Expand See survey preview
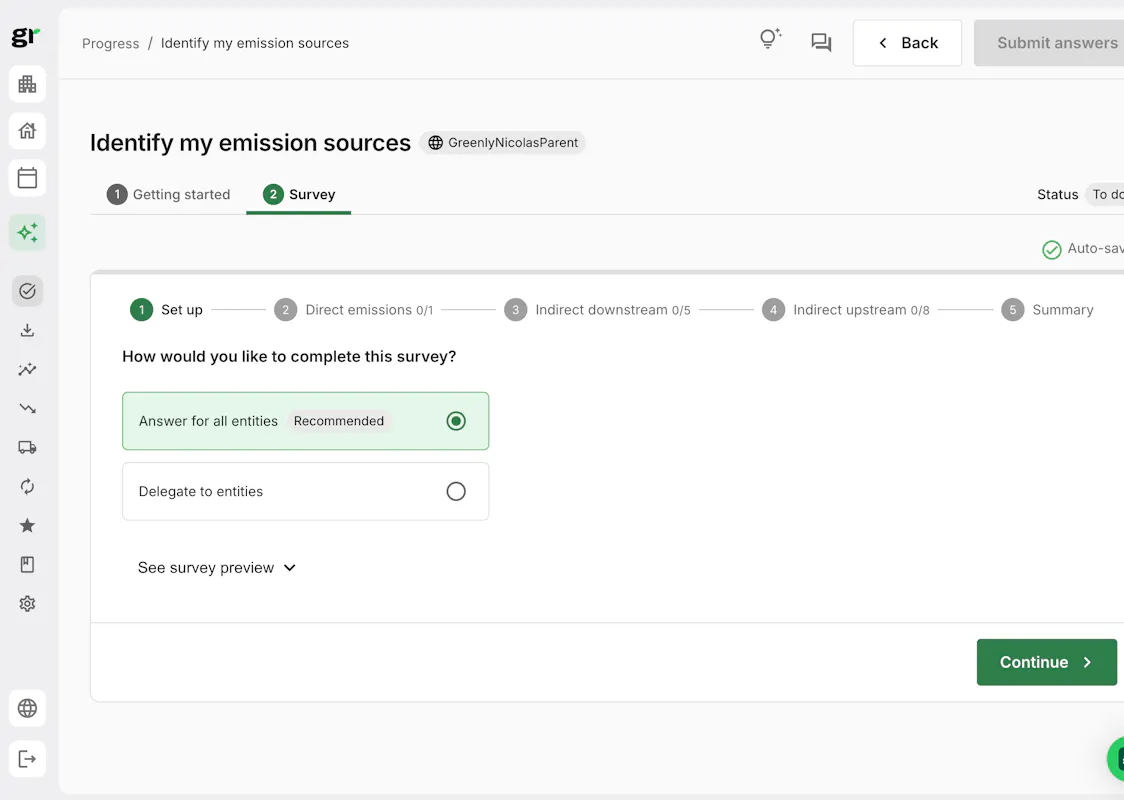 [x=216, y=568]
